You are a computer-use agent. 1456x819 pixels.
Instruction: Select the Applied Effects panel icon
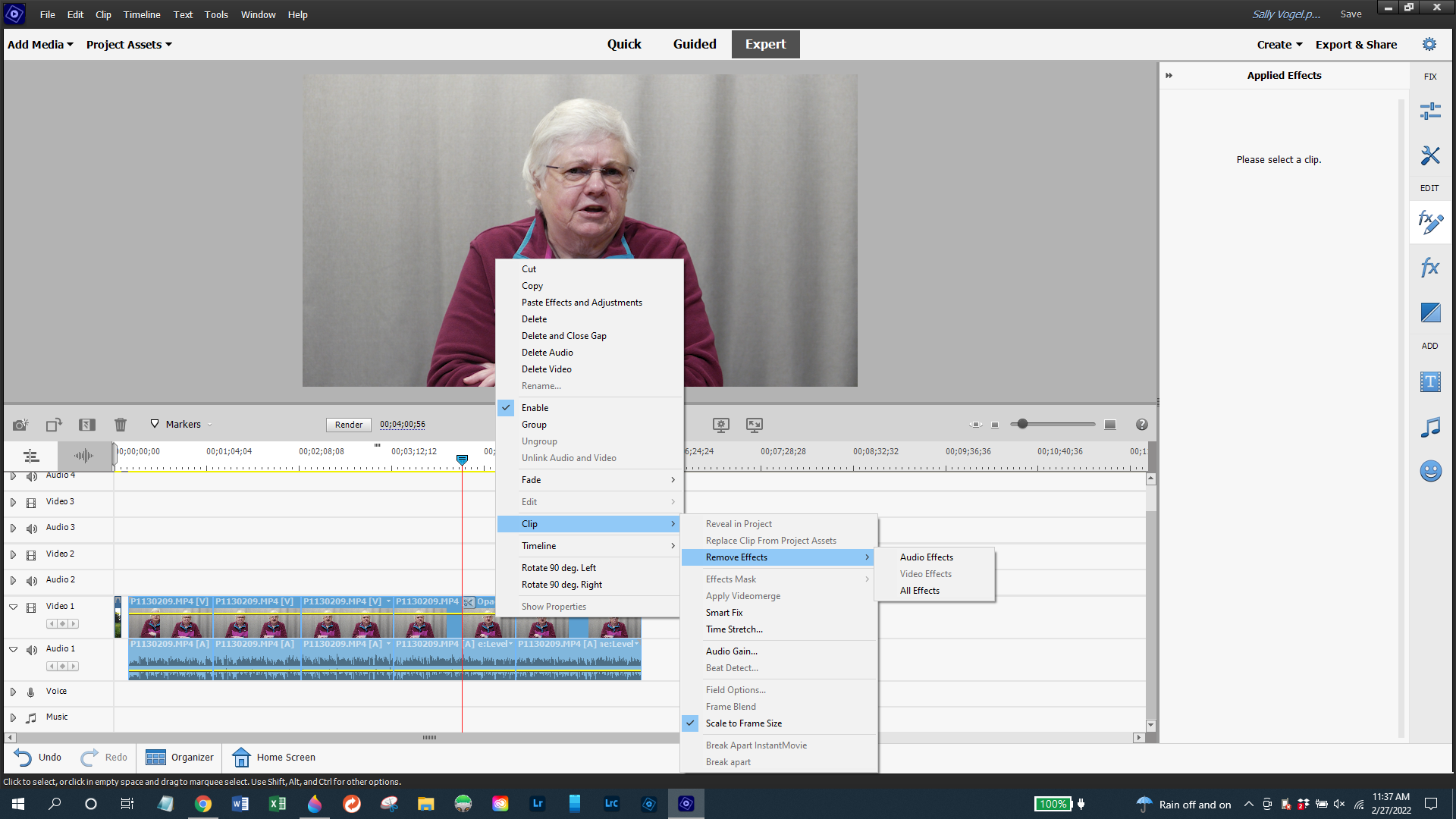[1429, 222]
